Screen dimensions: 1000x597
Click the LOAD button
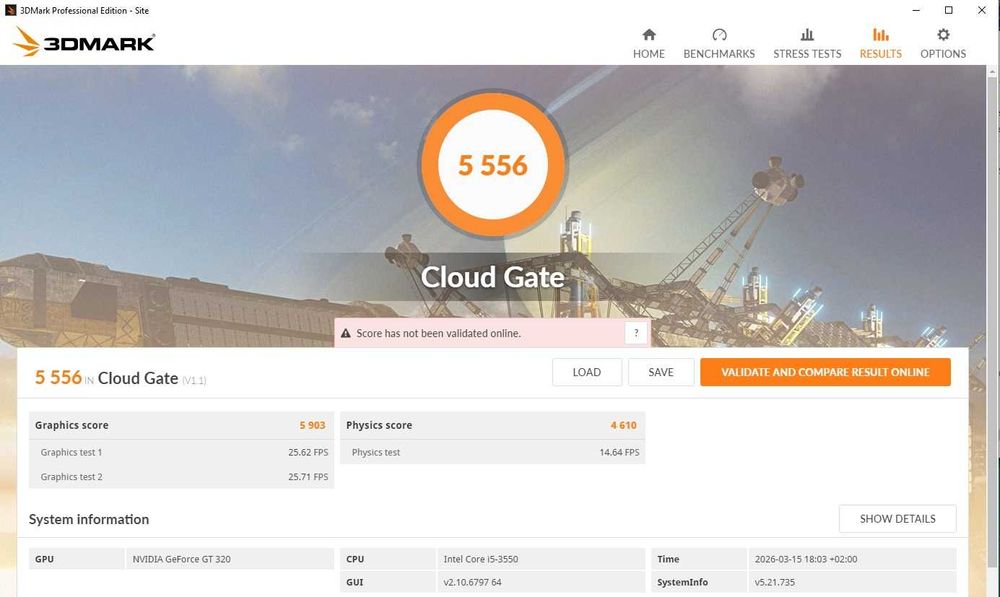coord(587,372)
